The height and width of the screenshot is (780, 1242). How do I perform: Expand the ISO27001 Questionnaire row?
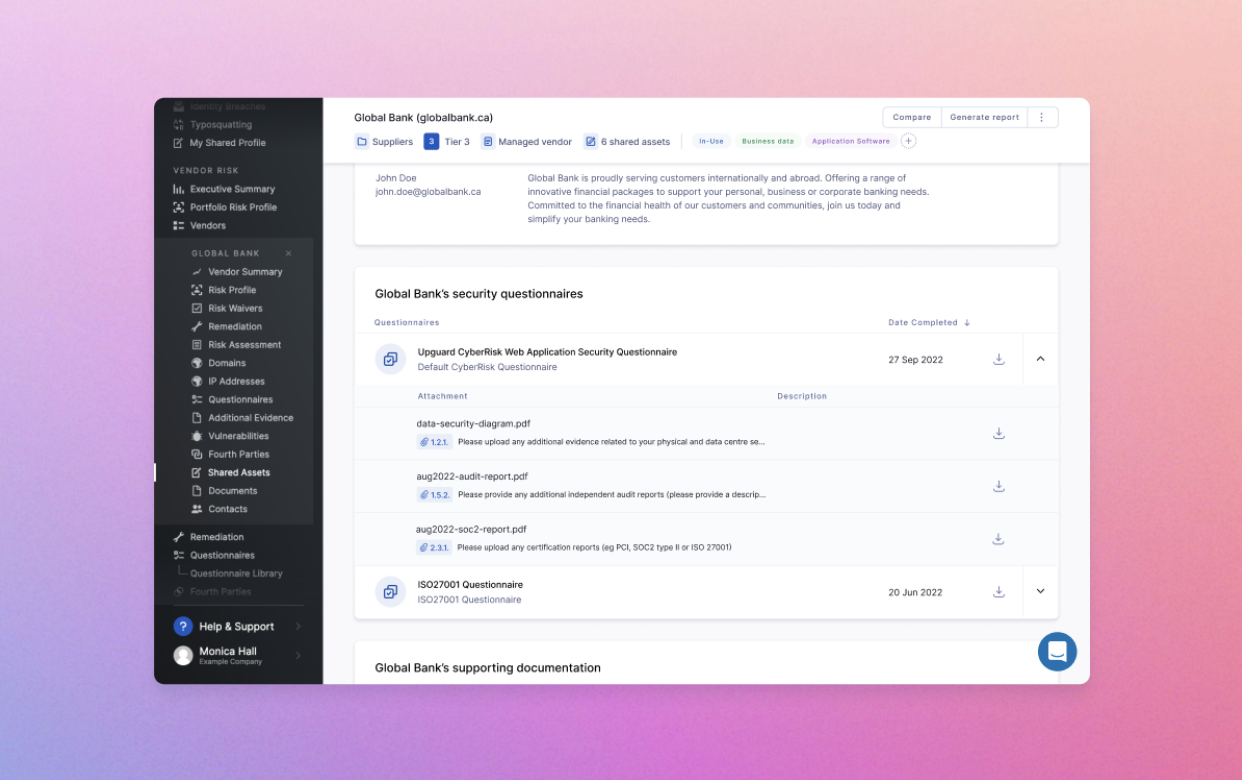(x=1040, y=592)
